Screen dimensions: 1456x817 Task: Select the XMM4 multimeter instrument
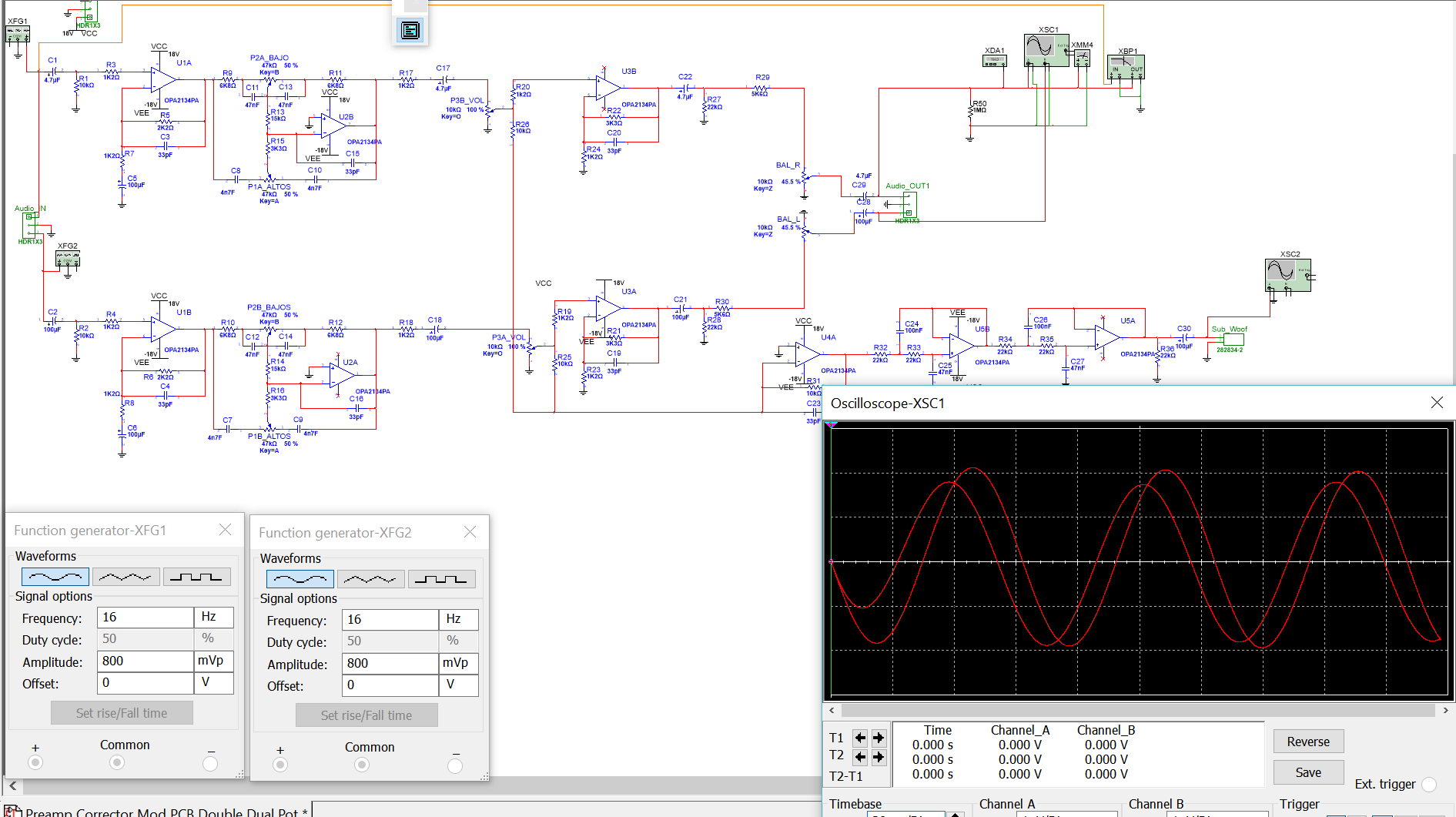point(1082,57)
